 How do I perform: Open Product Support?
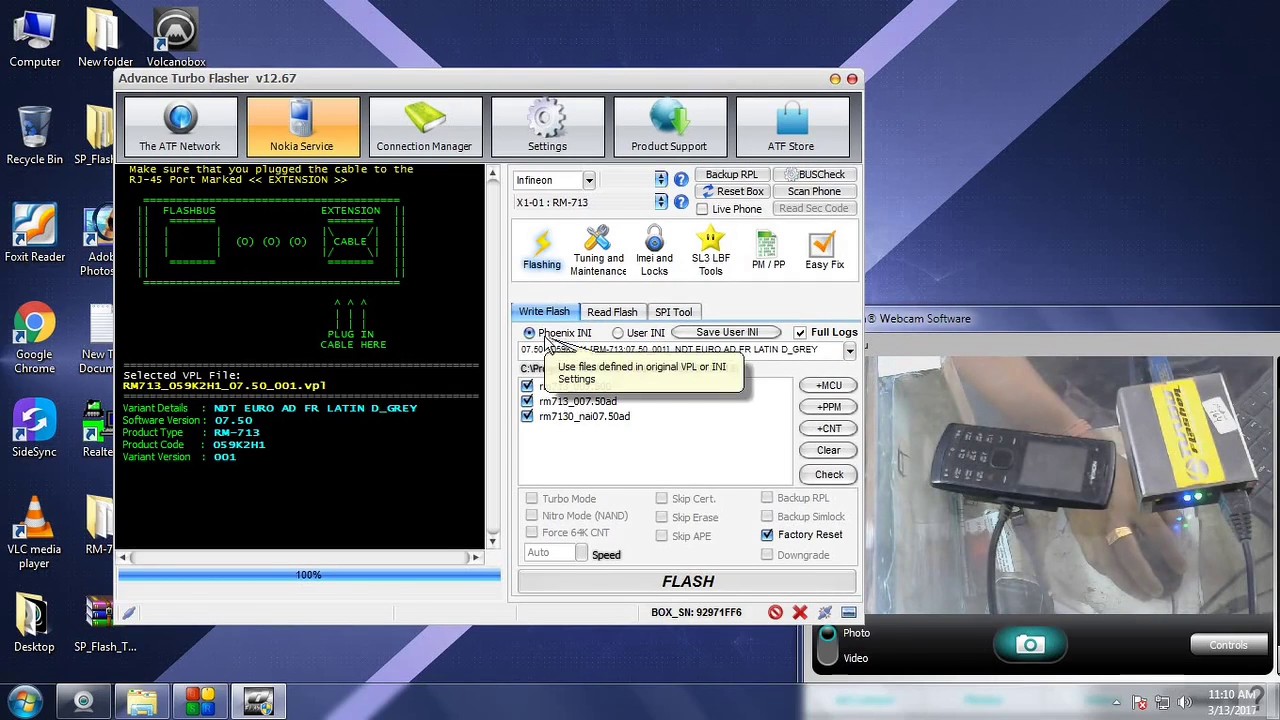669,126
